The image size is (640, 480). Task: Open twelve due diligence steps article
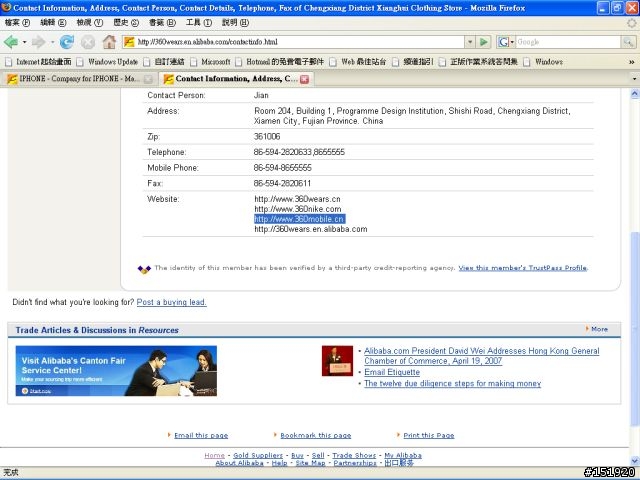click(x=452, y=384)
